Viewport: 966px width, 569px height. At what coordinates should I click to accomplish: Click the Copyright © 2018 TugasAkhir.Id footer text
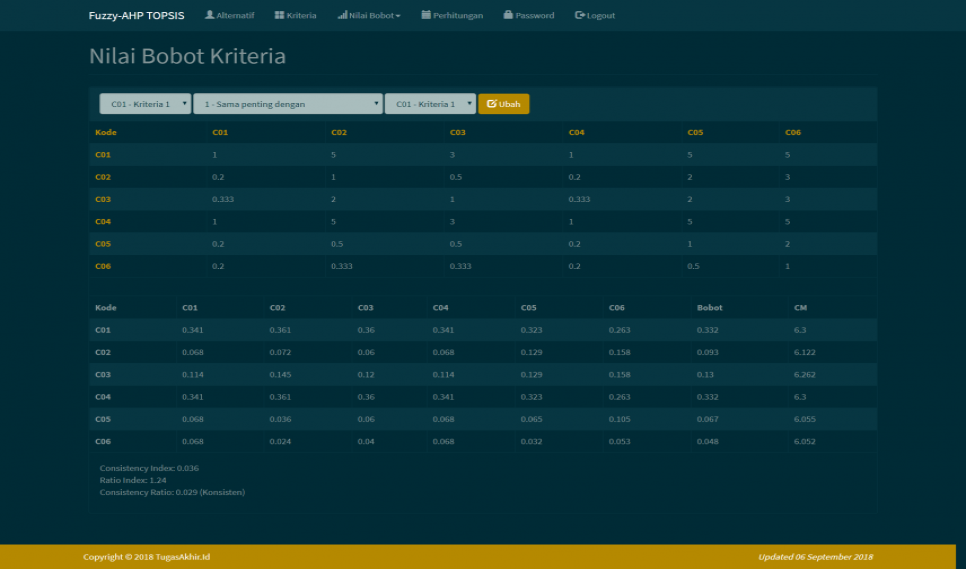point(147,557)
